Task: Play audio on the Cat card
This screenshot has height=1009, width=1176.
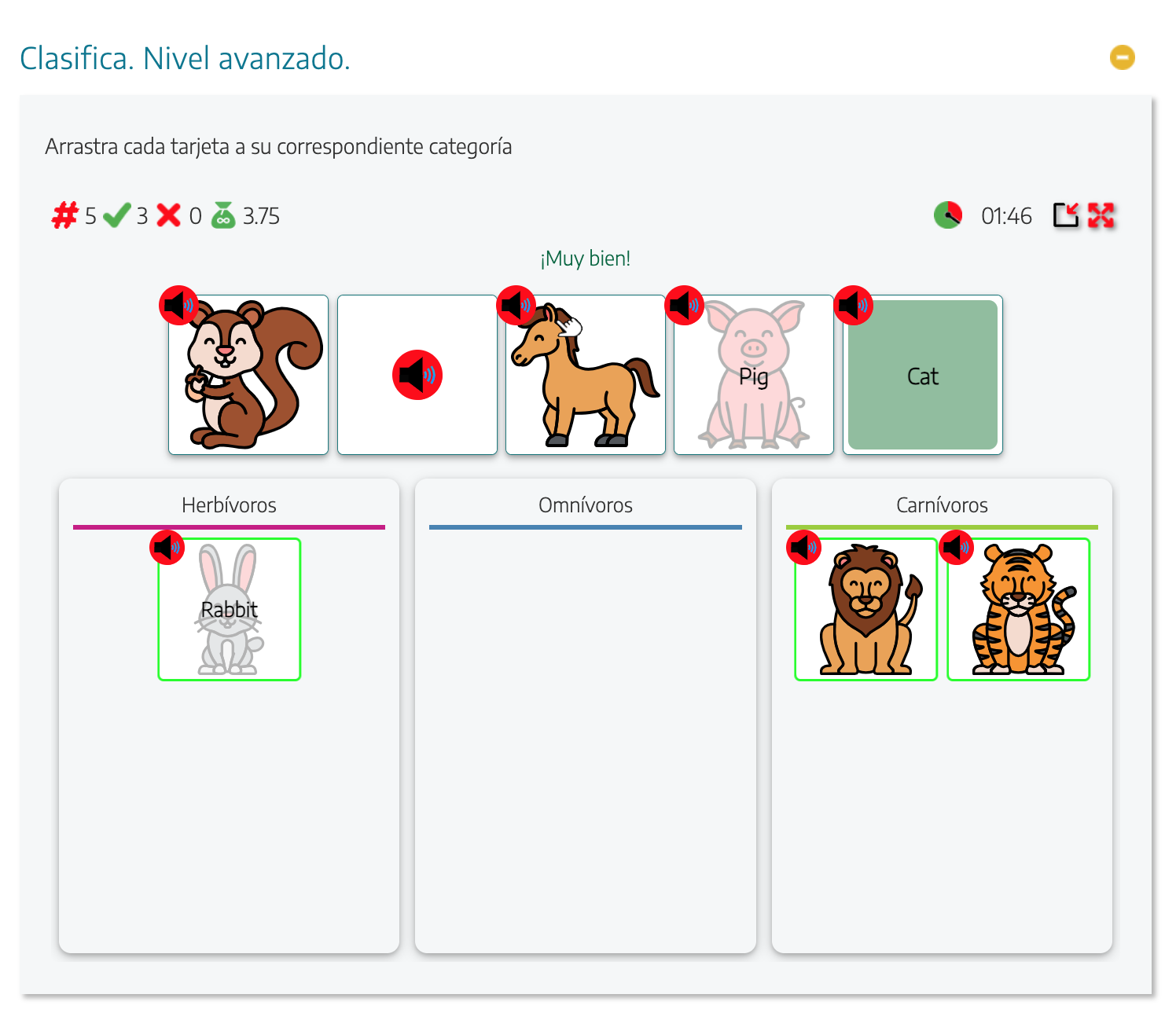Action: click(855, 306)
